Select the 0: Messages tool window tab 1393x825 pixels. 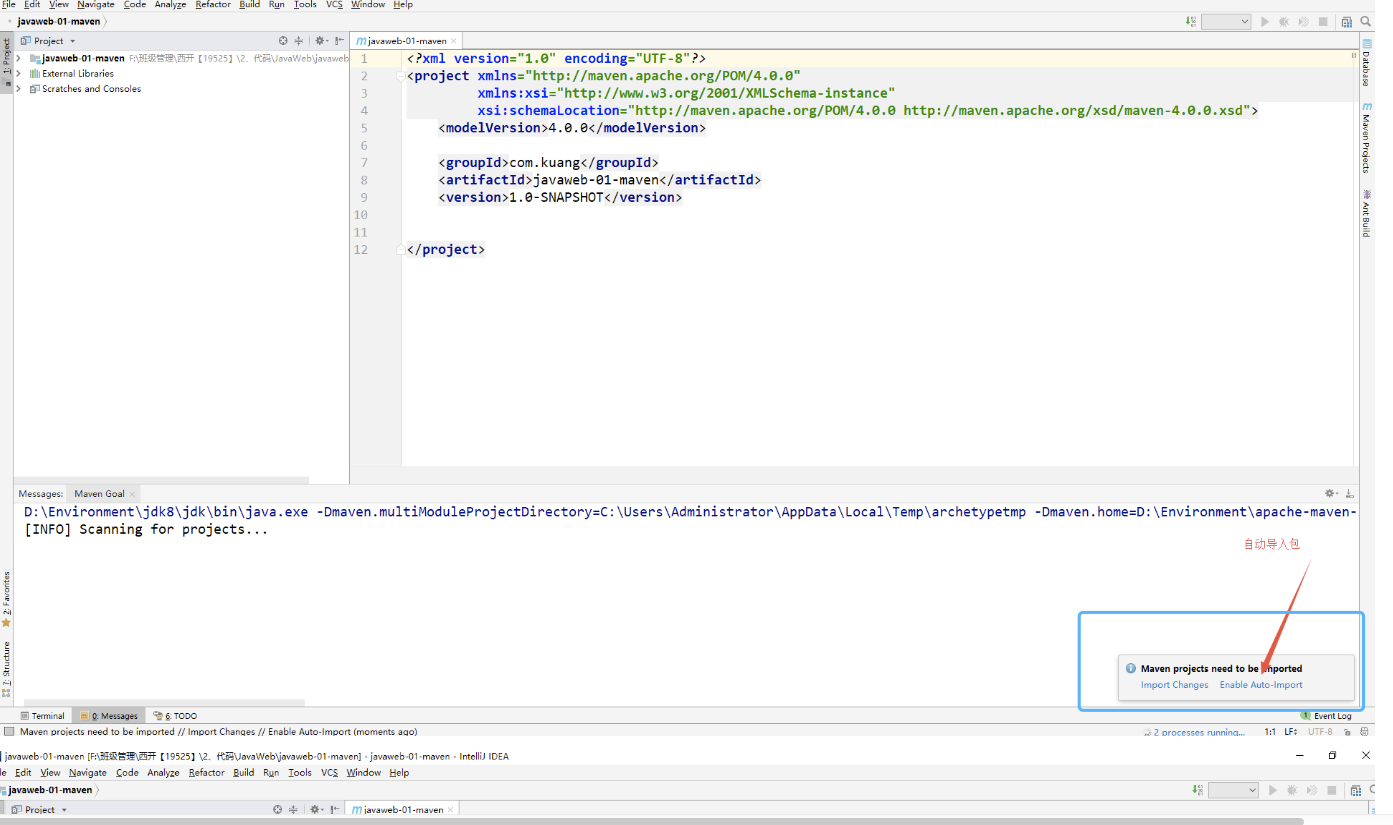[109, 716]
